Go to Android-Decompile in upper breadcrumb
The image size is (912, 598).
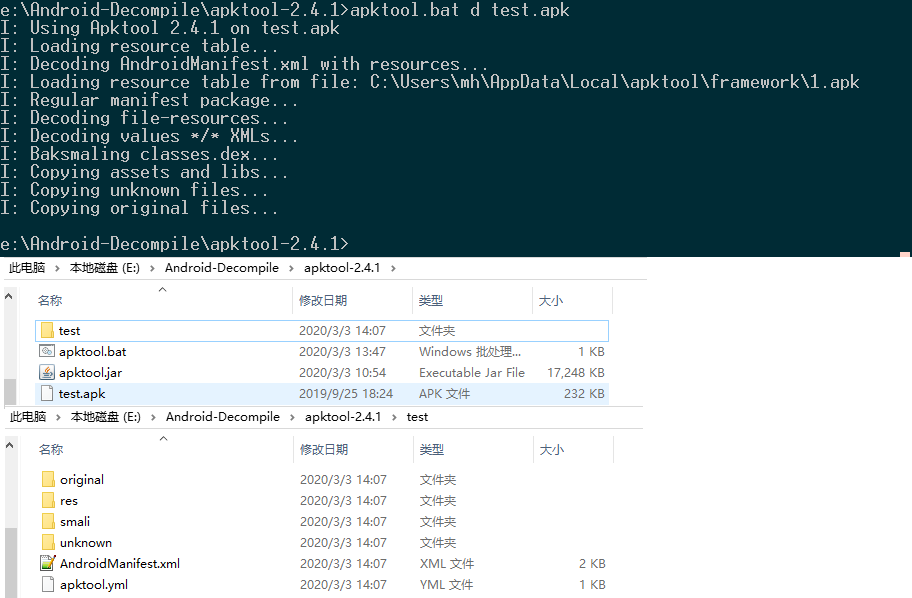coord(222,268)
